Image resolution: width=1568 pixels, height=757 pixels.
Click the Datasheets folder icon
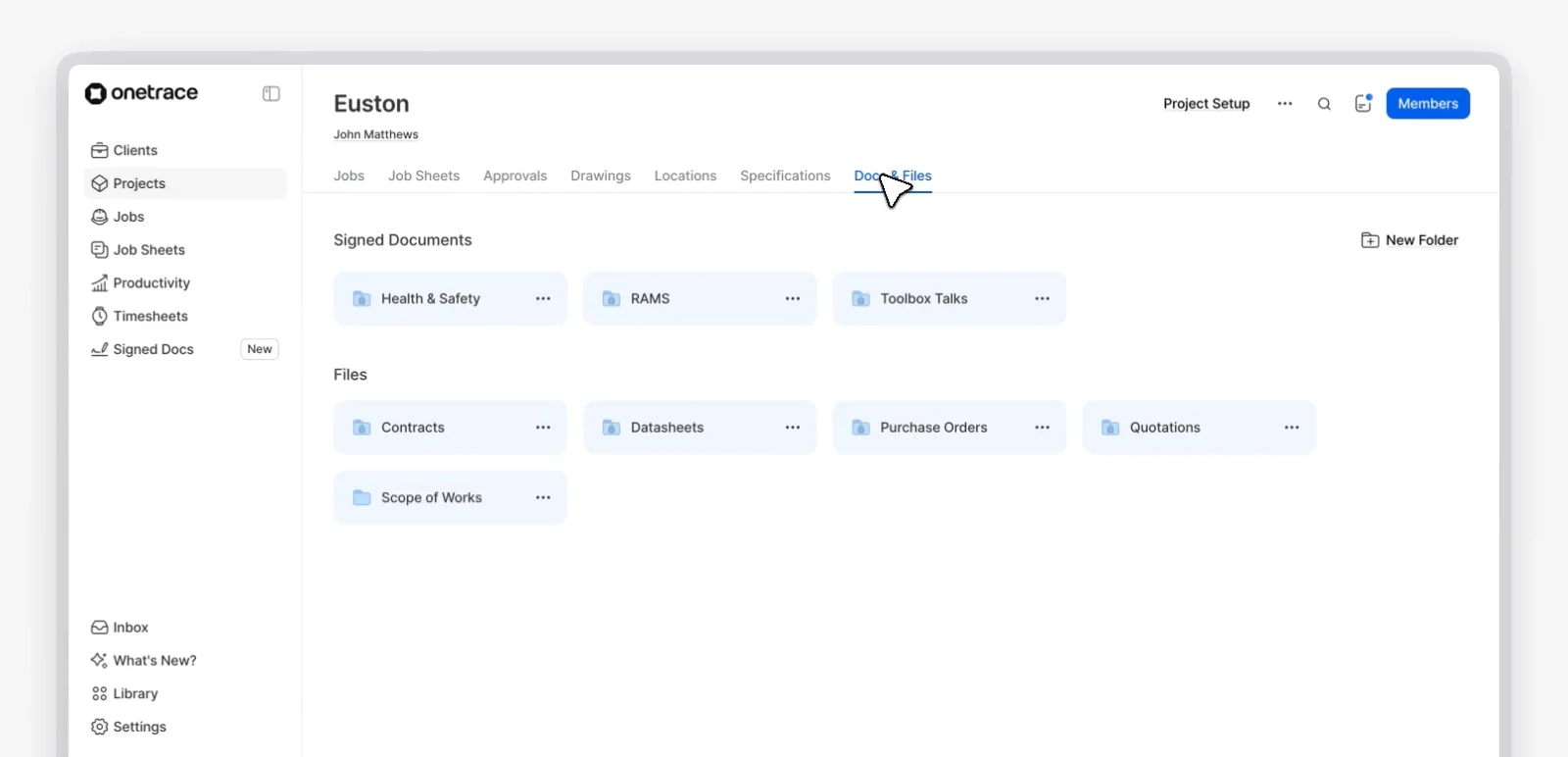point(612,428)
